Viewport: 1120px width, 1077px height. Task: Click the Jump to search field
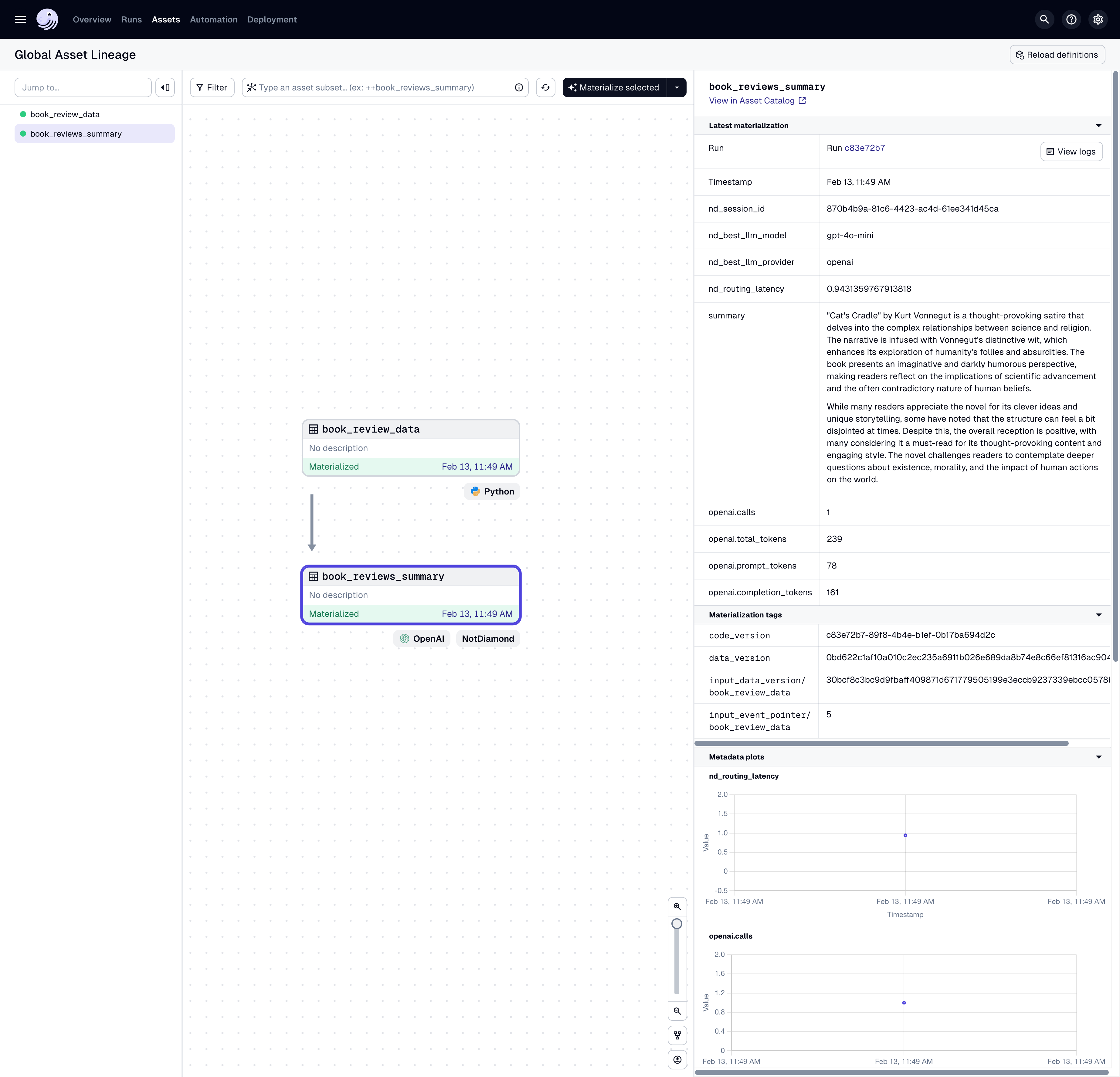coord(83,87)
